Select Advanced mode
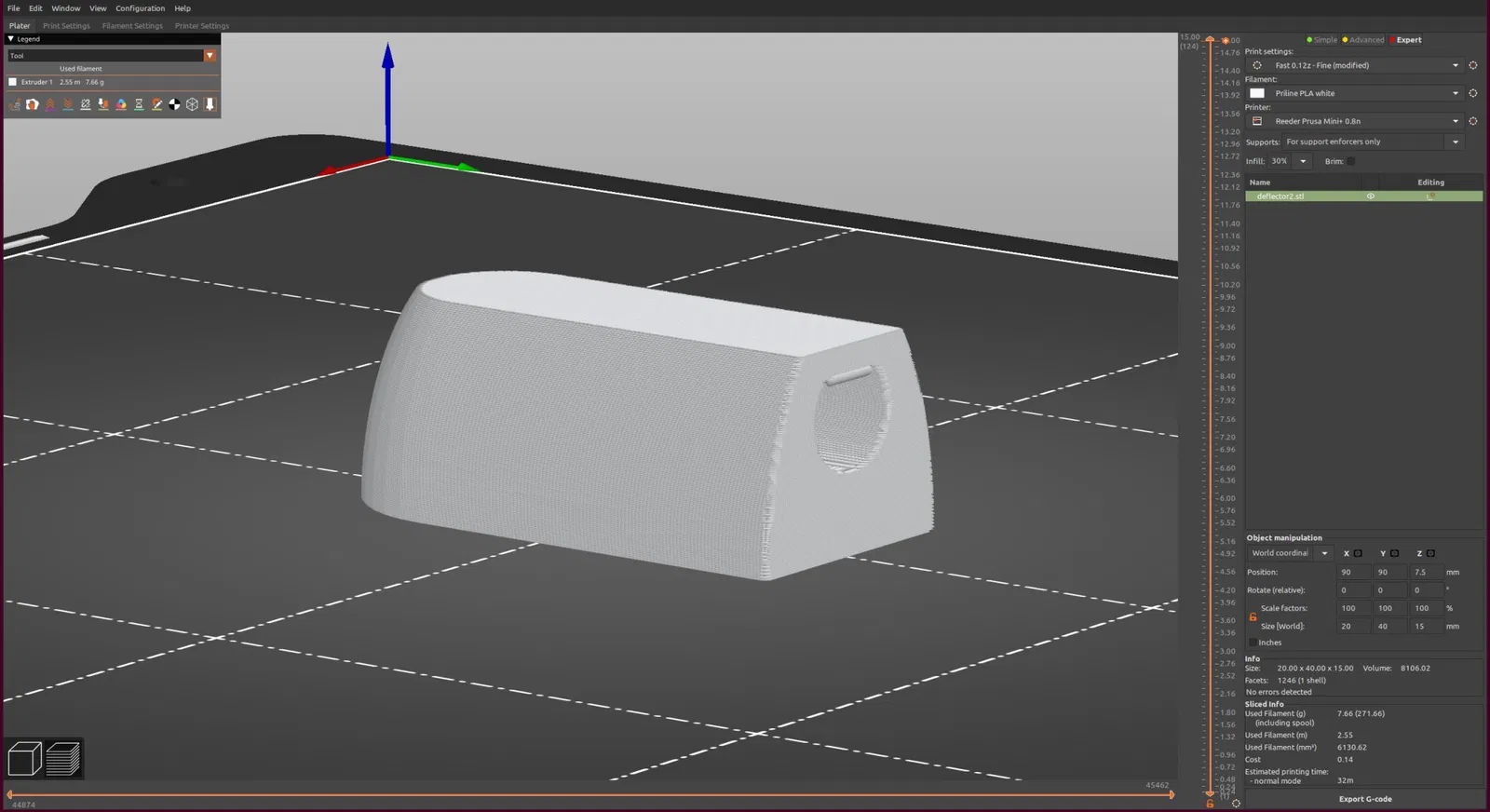The height and width of the screenshot is (812, 1490). 1363,40
